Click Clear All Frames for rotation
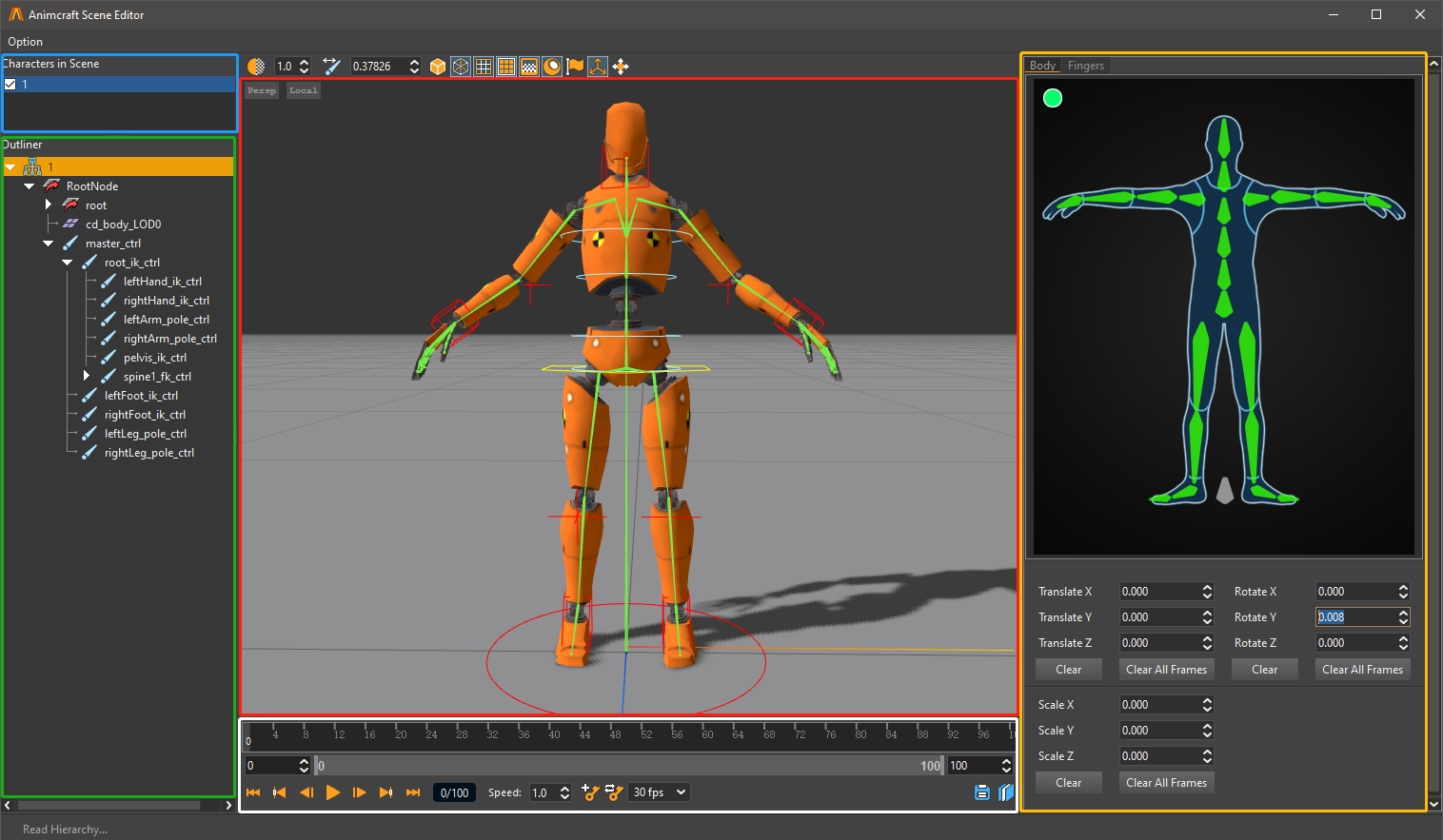Screen dimensions: 1443x840 1362,670
